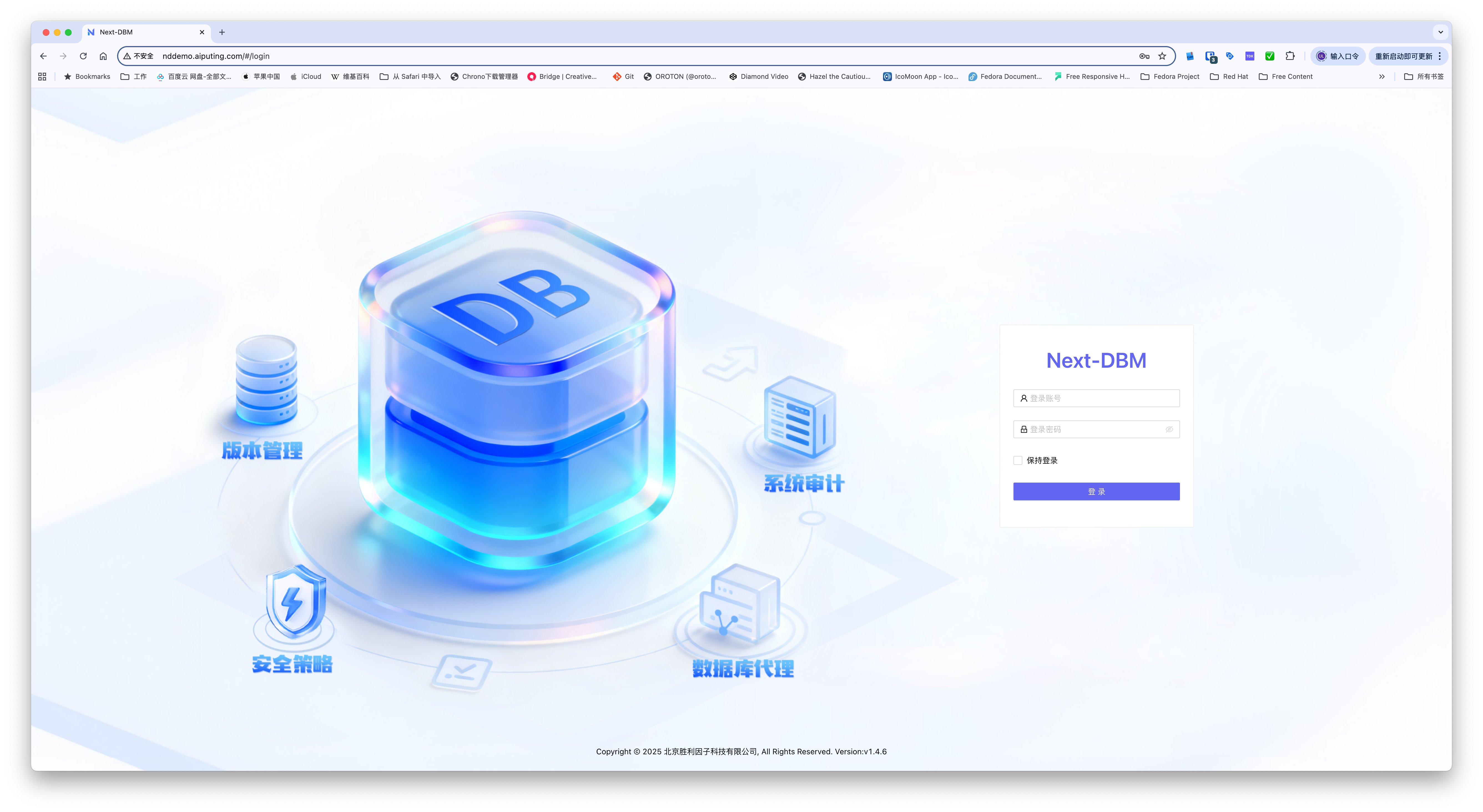The height and width of the screenshot is (812, 1483).
Task: Click the 不安全 site security indicator
Action: point(138,56)
